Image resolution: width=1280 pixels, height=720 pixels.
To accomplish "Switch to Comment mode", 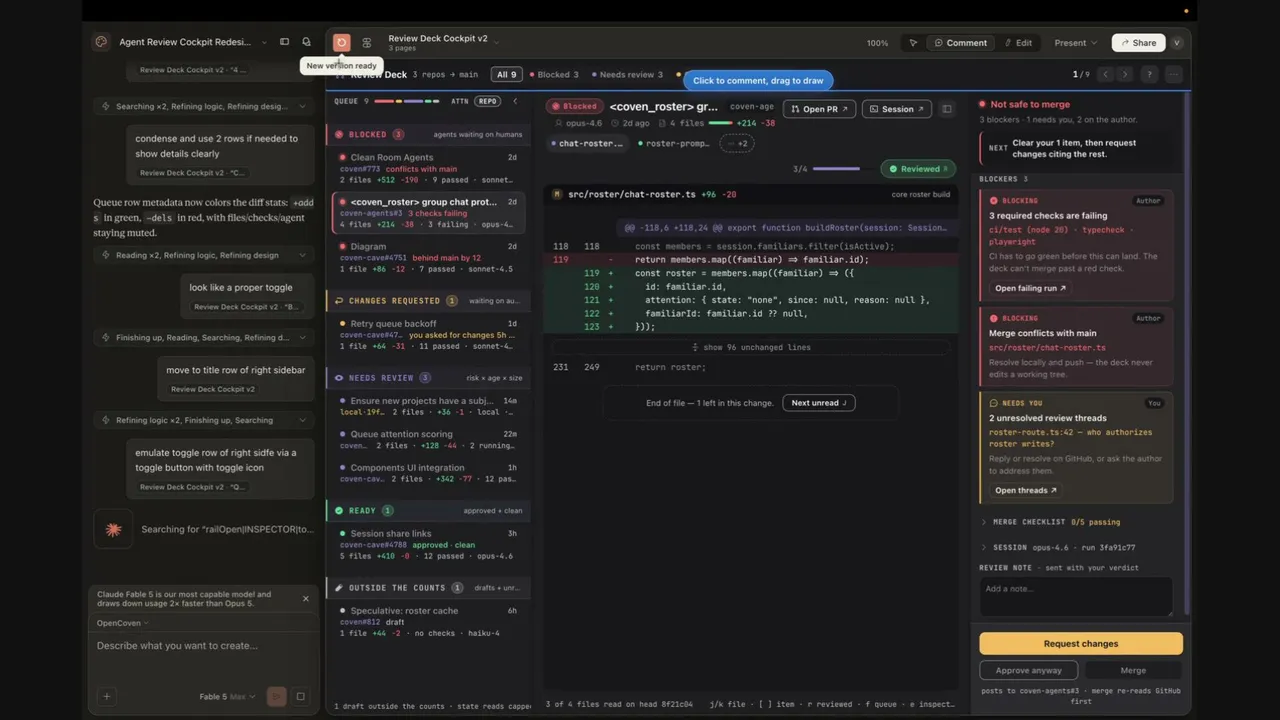I will point(960,43).
